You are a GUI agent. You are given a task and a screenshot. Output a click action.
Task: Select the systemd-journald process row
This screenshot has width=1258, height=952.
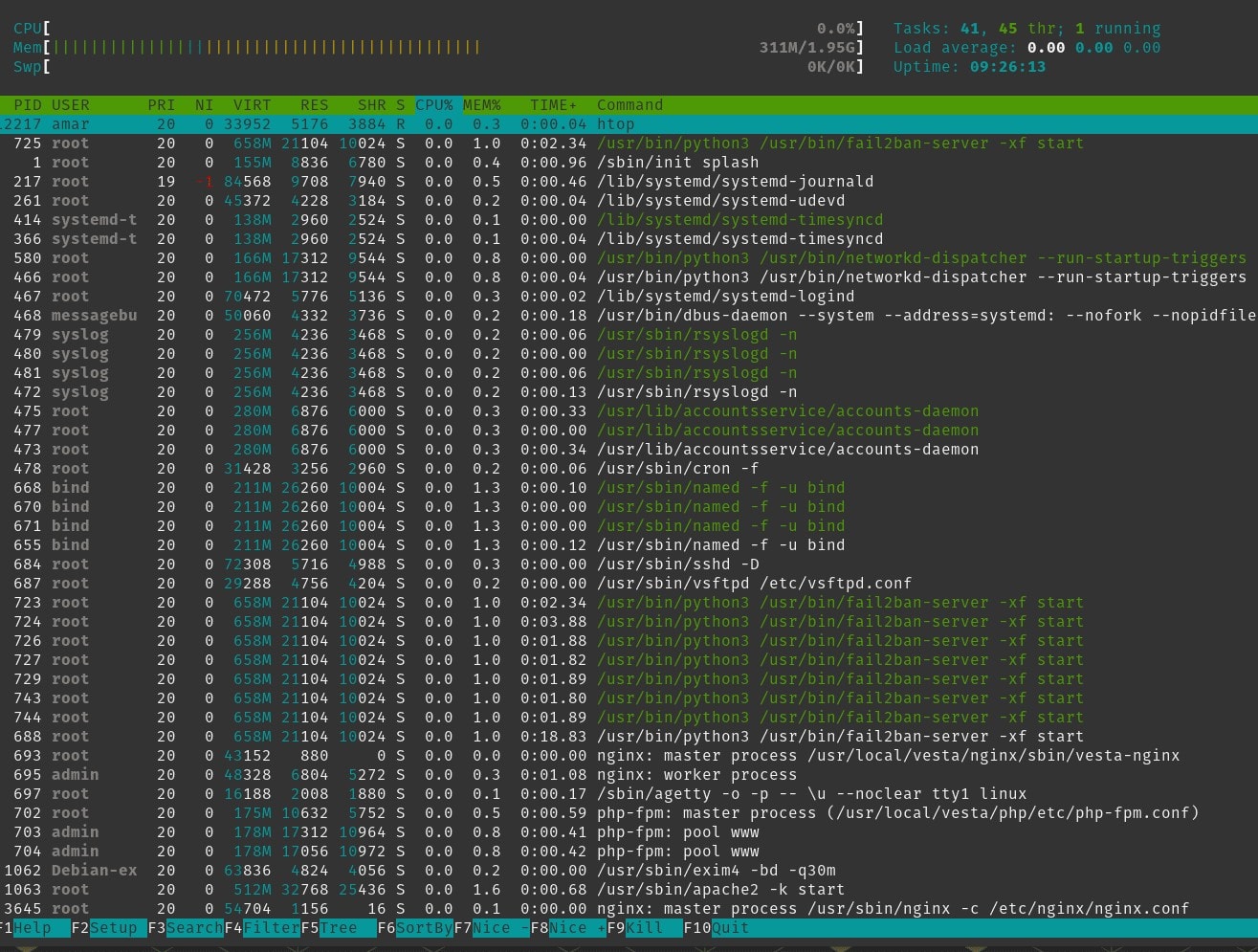[x=629, y=182]
